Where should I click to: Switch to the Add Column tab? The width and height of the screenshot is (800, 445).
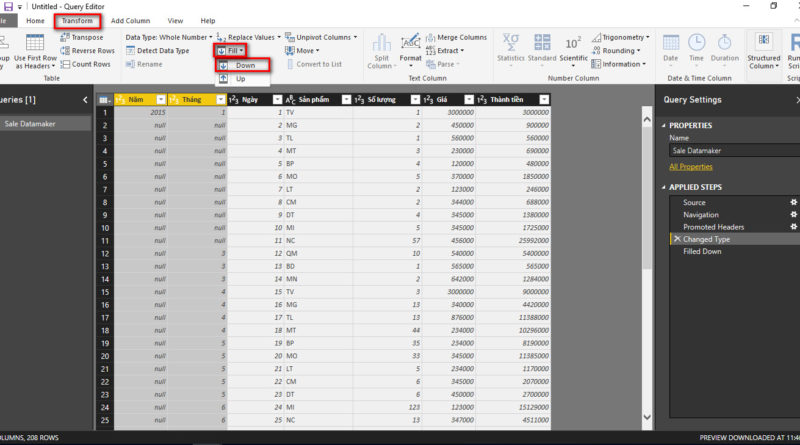coord(130,20)
